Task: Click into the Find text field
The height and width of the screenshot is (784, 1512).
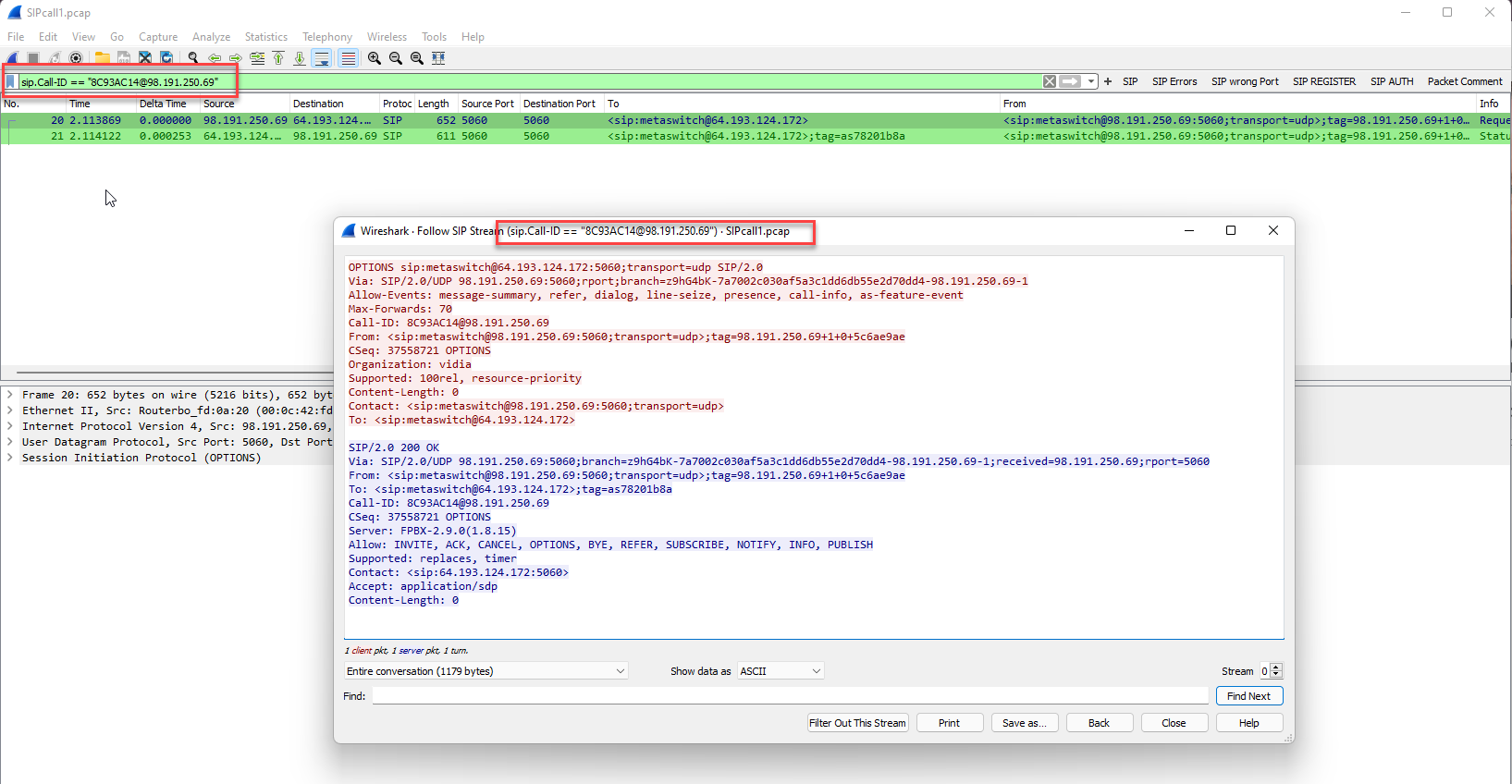Action: pos(790,696)
